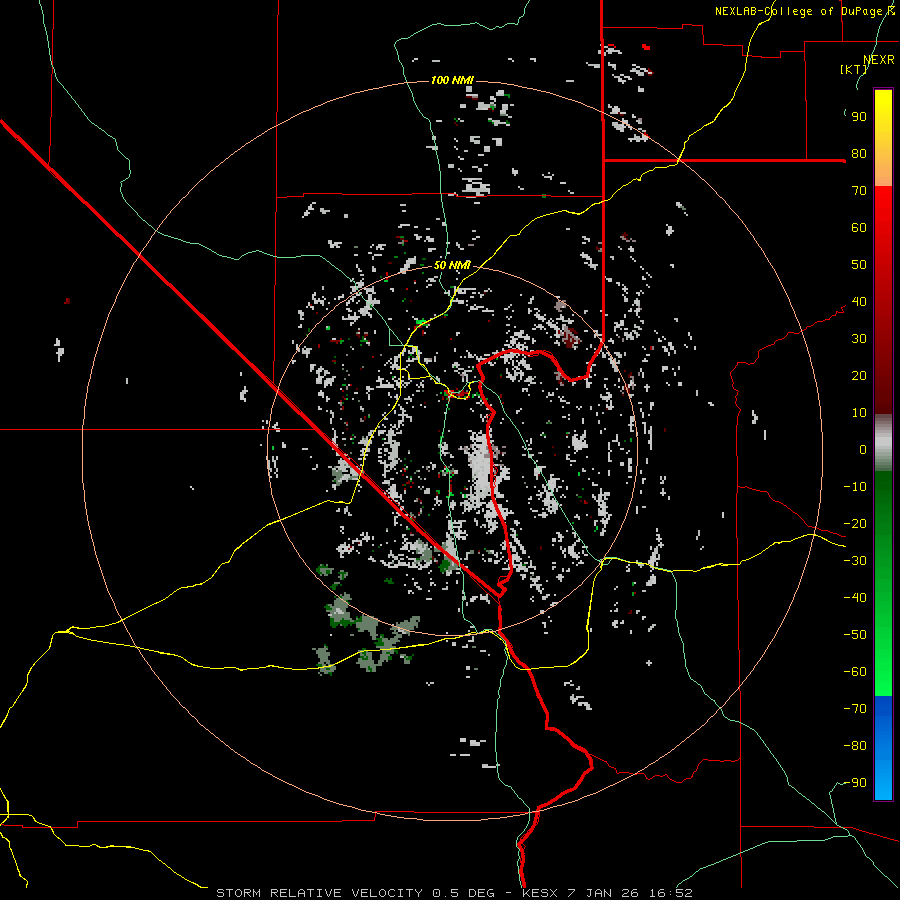Click the red segment of the color bar
Viewport: 900px width, 900px height.
[883, 300]
